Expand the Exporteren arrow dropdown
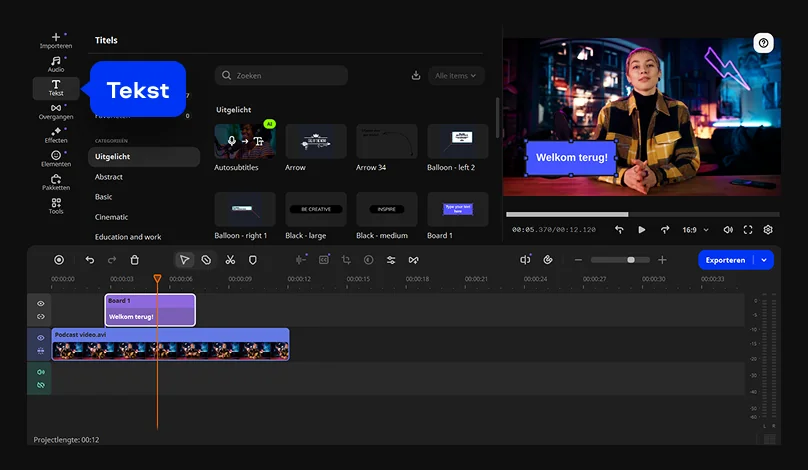 pos(765,260)
